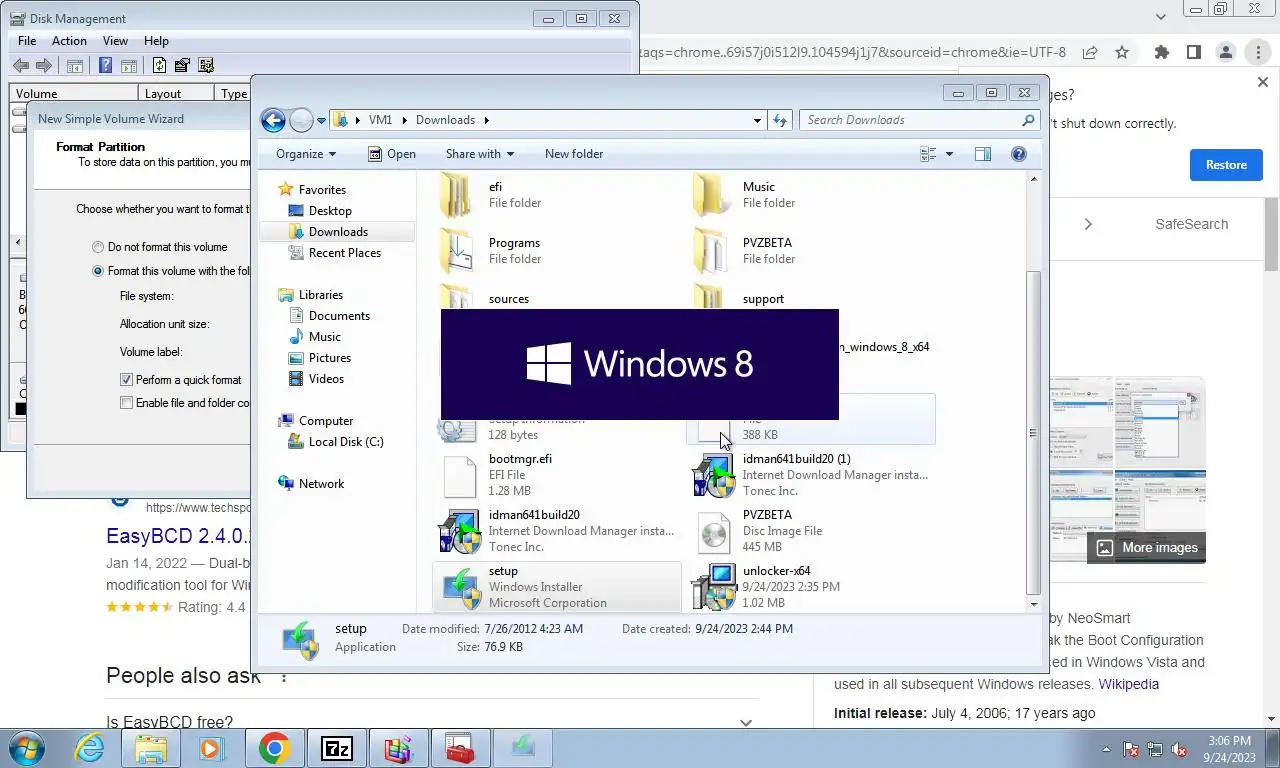Select Recent Places in navigation pane
Viewport: 1280px width, 768px height.
pos(344,253)
